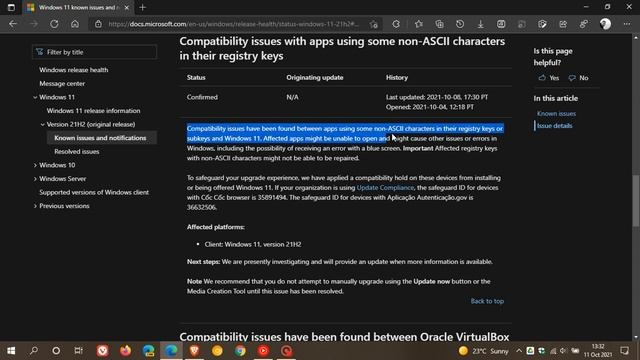Open Windows 11 release information

[x=93, y=111]
